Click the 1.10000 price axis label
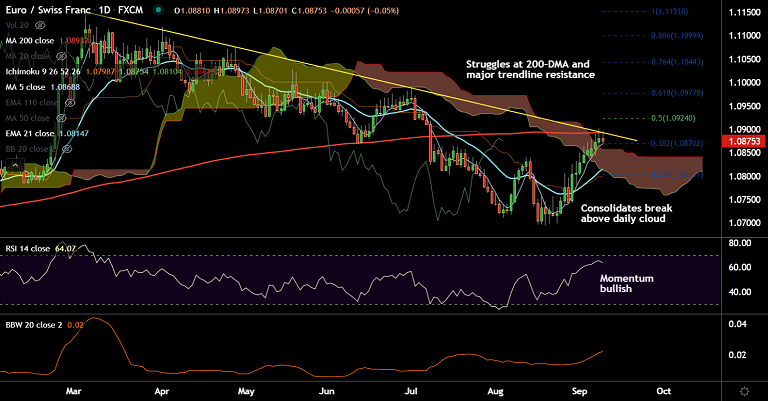This screenshot has height=401, width=768. [x=744, y=83]
